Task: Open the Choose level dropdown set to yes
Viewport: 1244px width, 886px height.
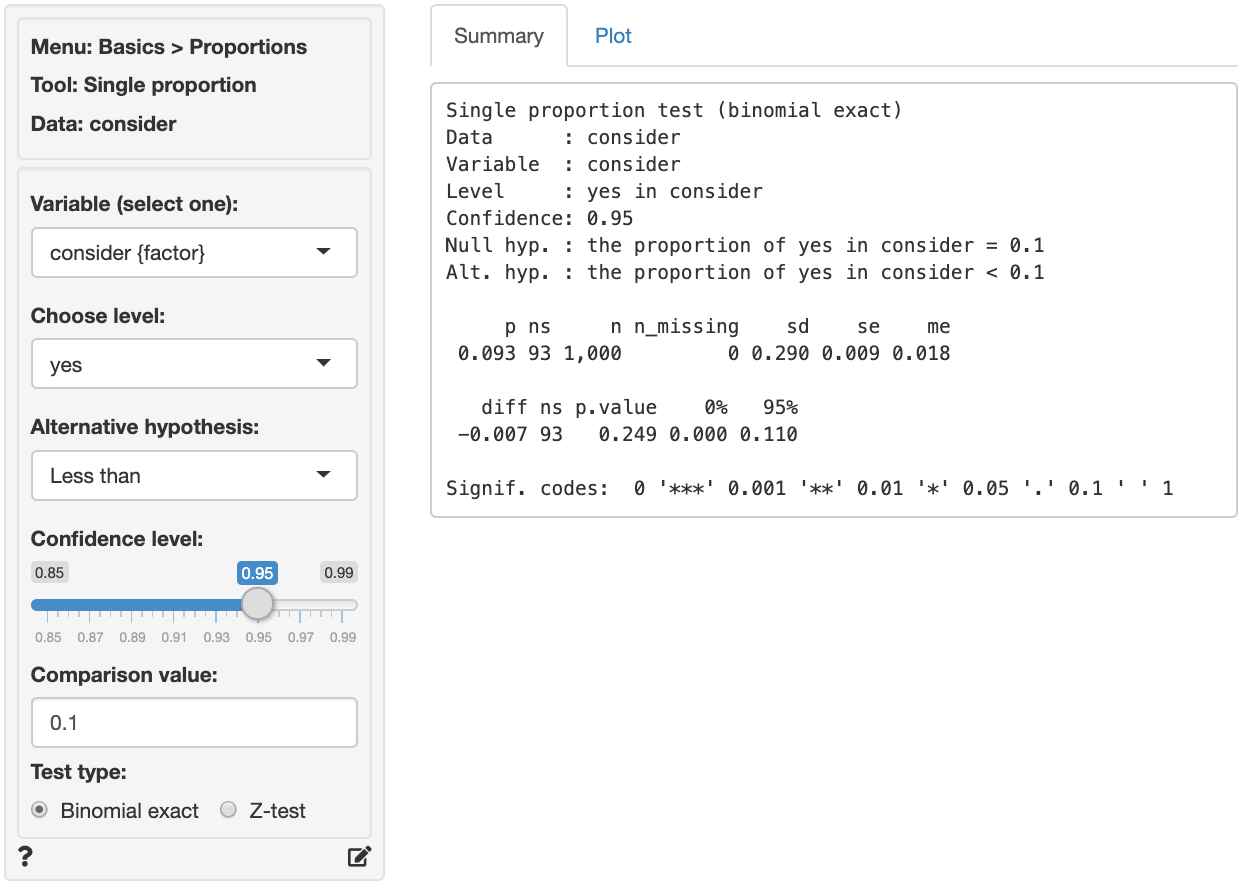Action: (x=194, y=365)
